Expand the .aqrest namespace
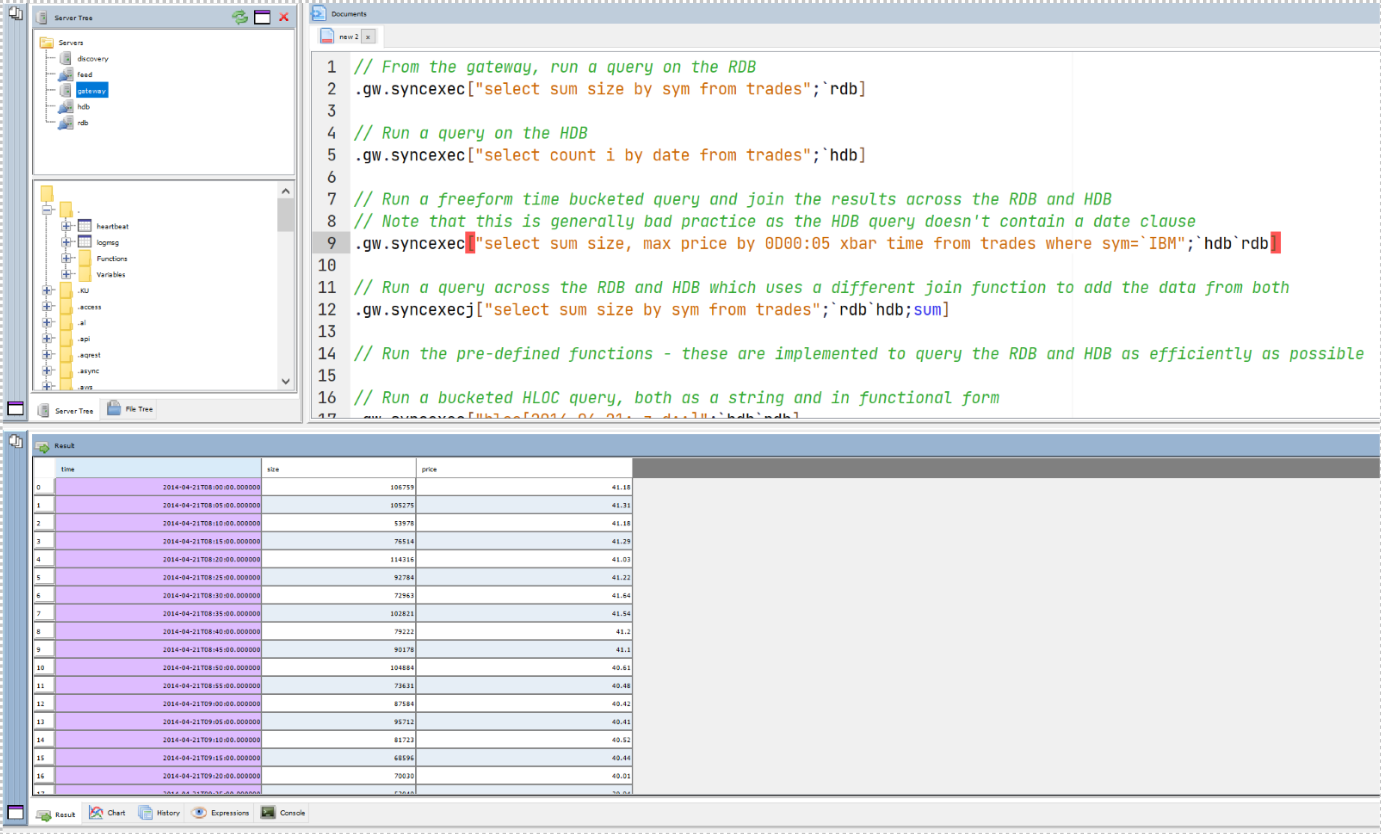Viewport: 1381px width, 834px height. tap(47, 355)
